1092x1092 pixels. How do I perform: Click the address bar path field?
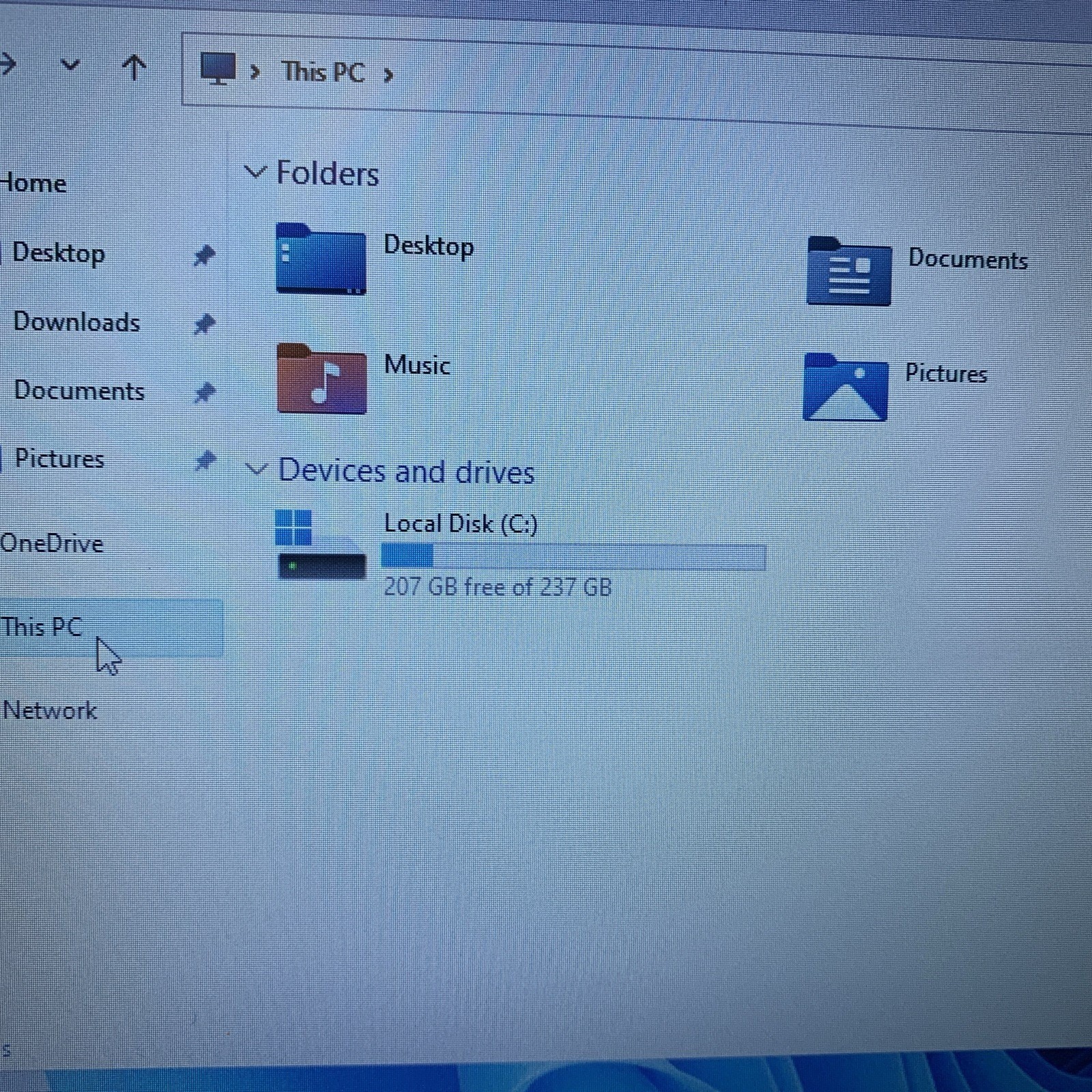tap(636, 82)
